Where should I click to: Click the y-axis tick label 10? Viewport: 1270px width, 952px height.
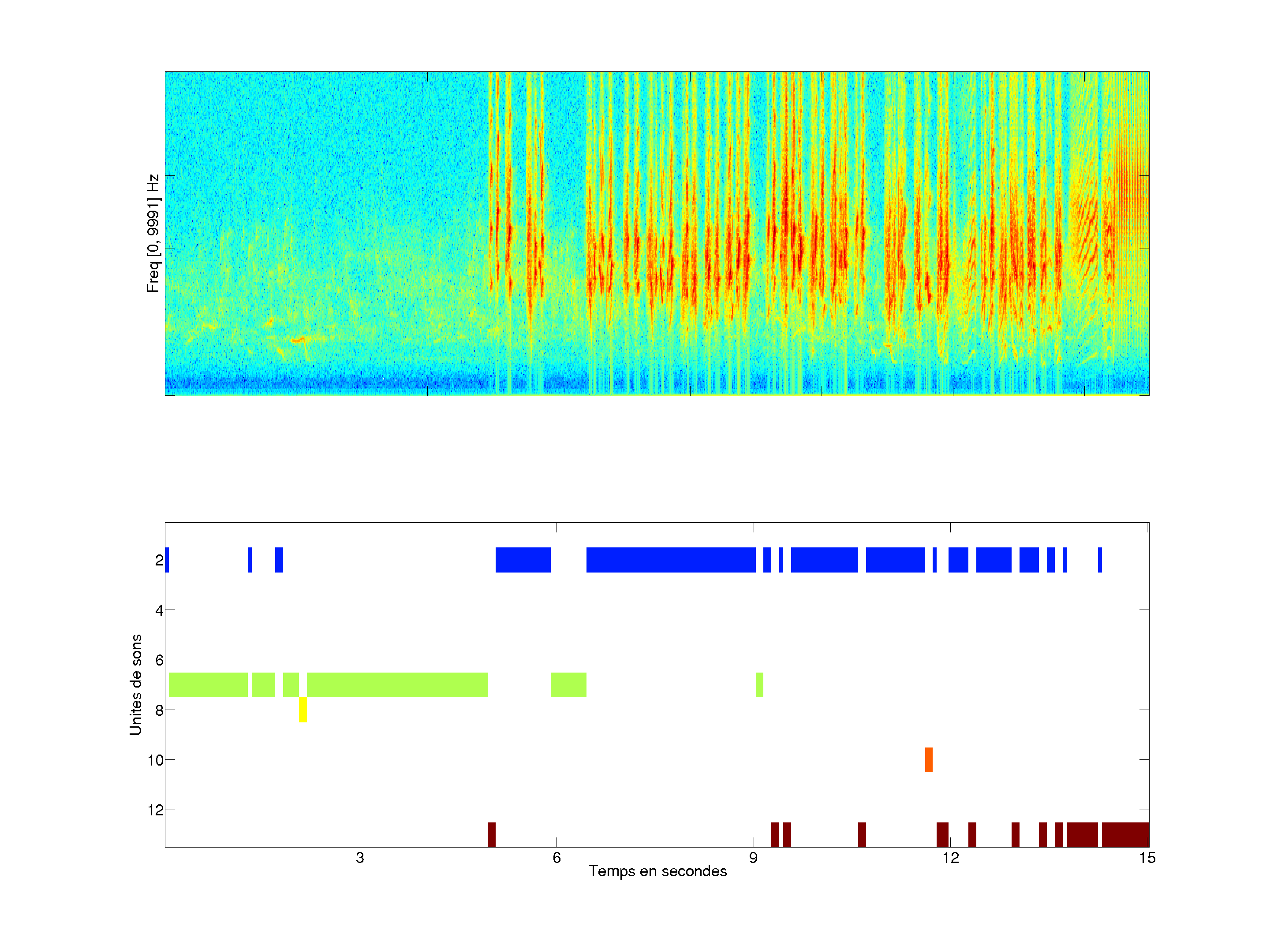point(155,760)
